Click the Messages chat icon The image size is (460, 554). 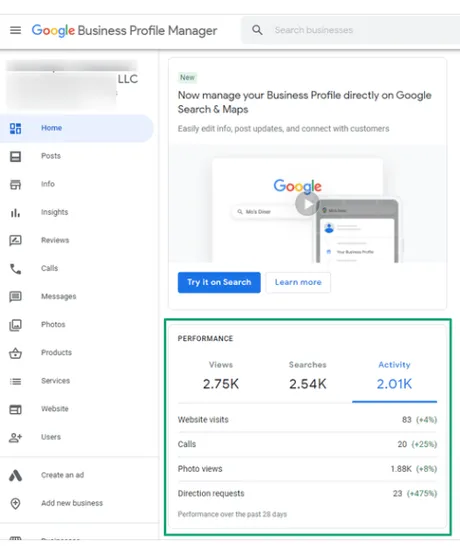(x=15, y=297)
